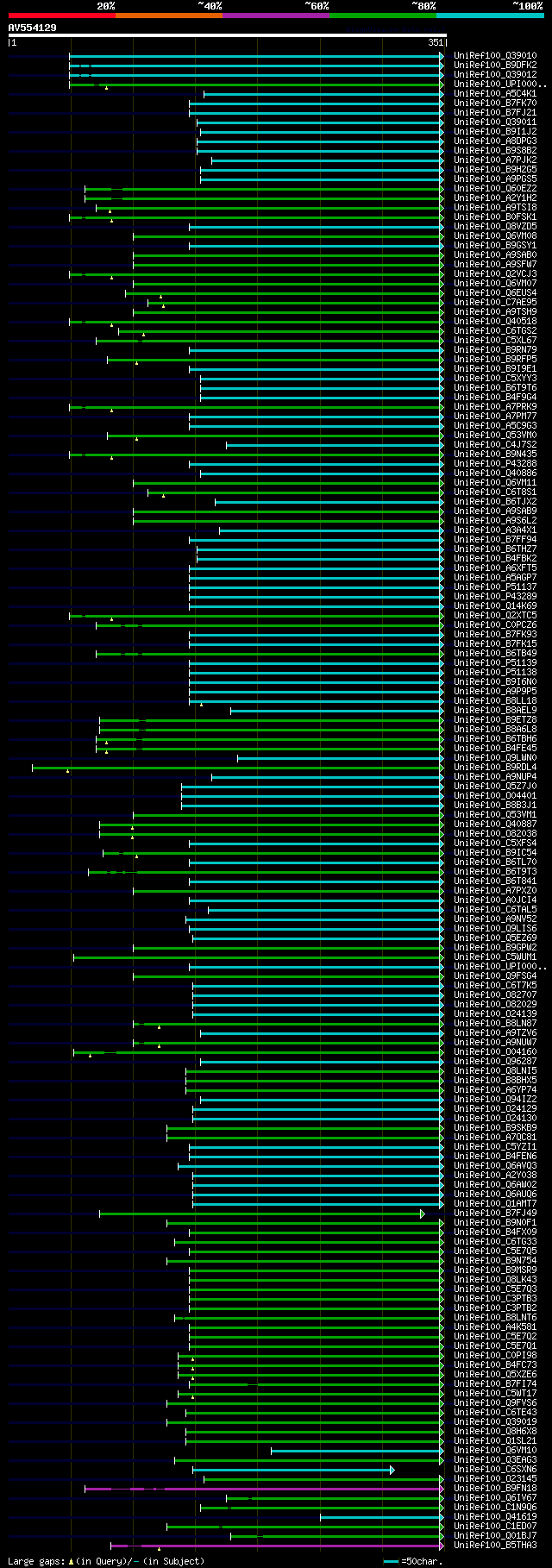Screen dimensions: 552x1568
Task: Click the UniRef100_C5XL67 label
Action: click(495, 341)
